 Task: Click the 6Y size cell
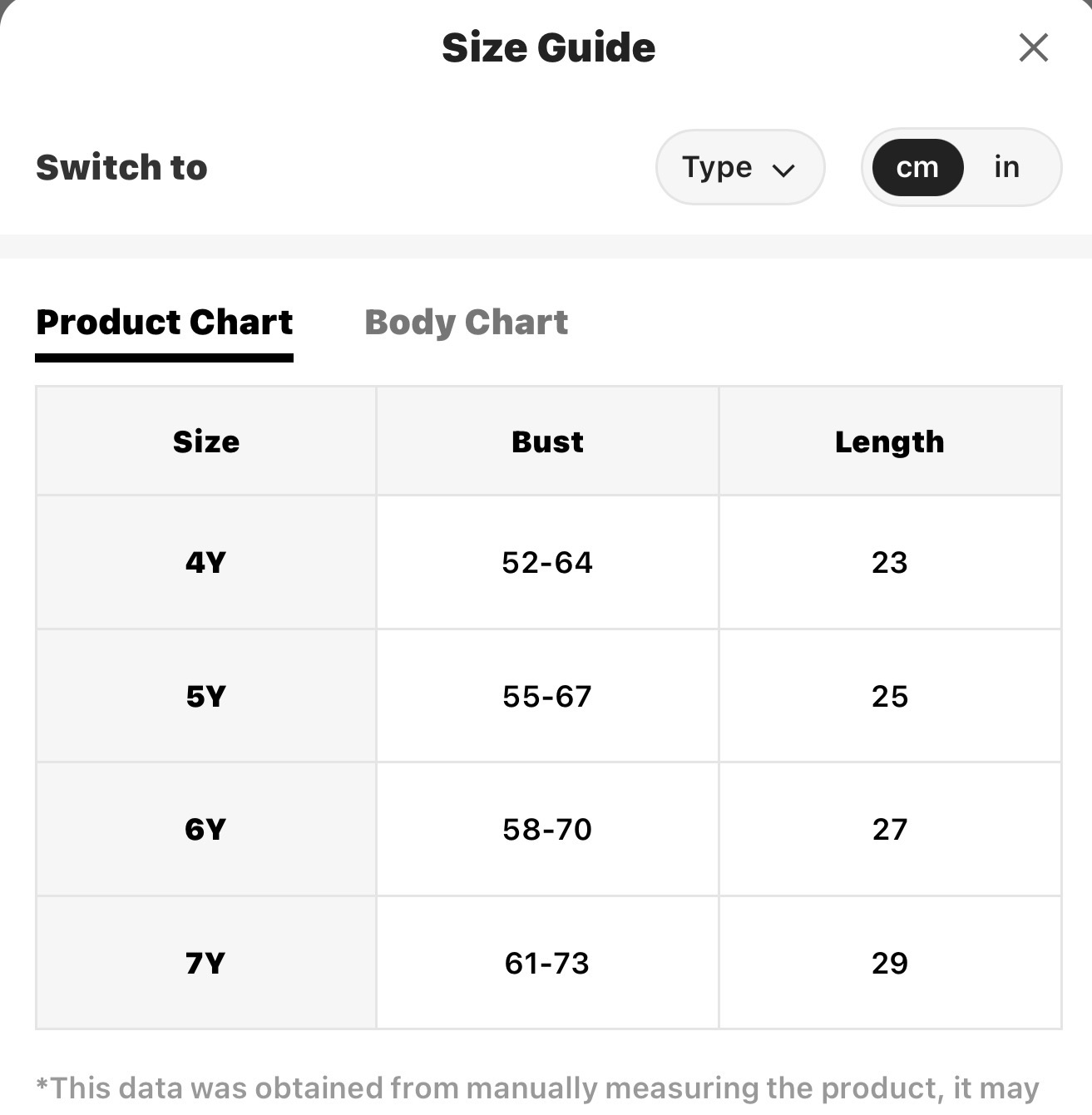pyautogui.click(x=206, y=829)
